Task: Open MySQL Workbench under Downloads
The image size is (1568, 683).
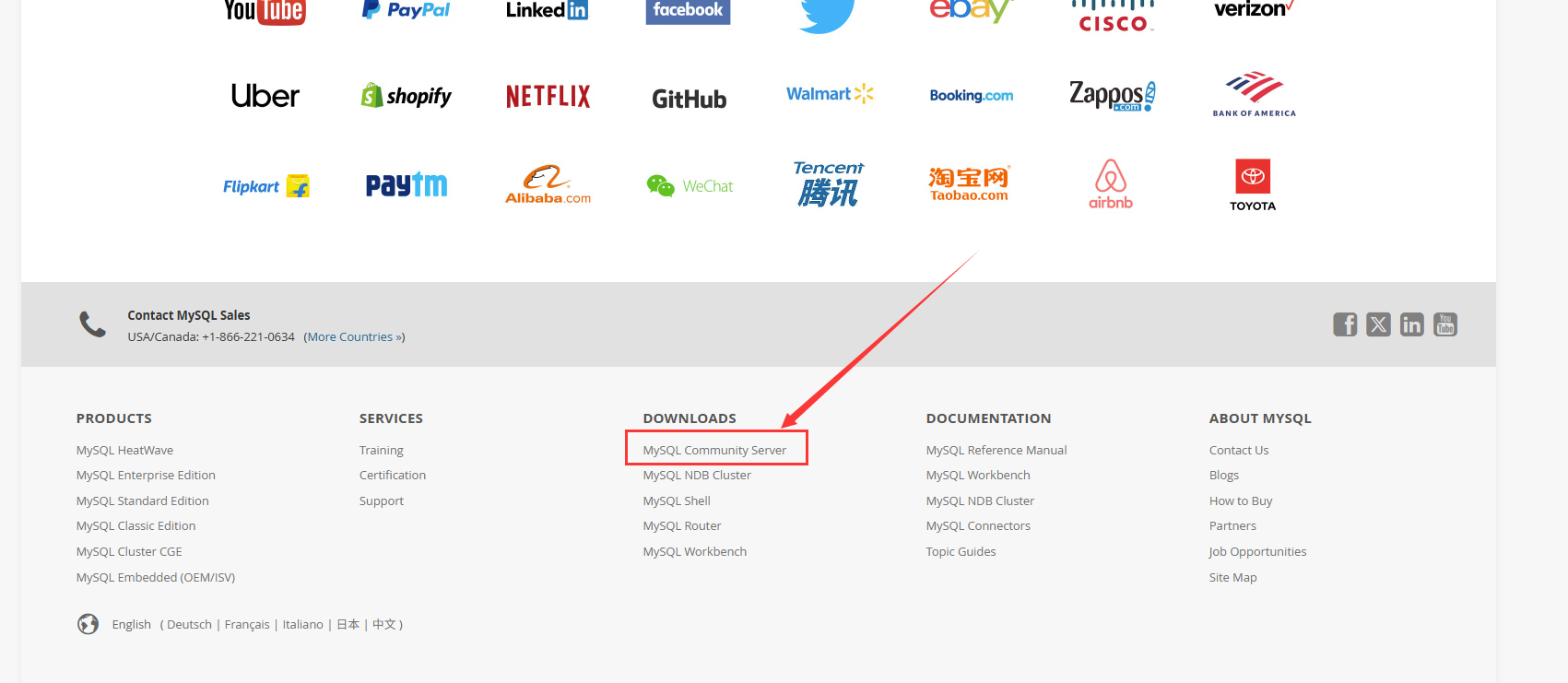Action: [695, 552]
